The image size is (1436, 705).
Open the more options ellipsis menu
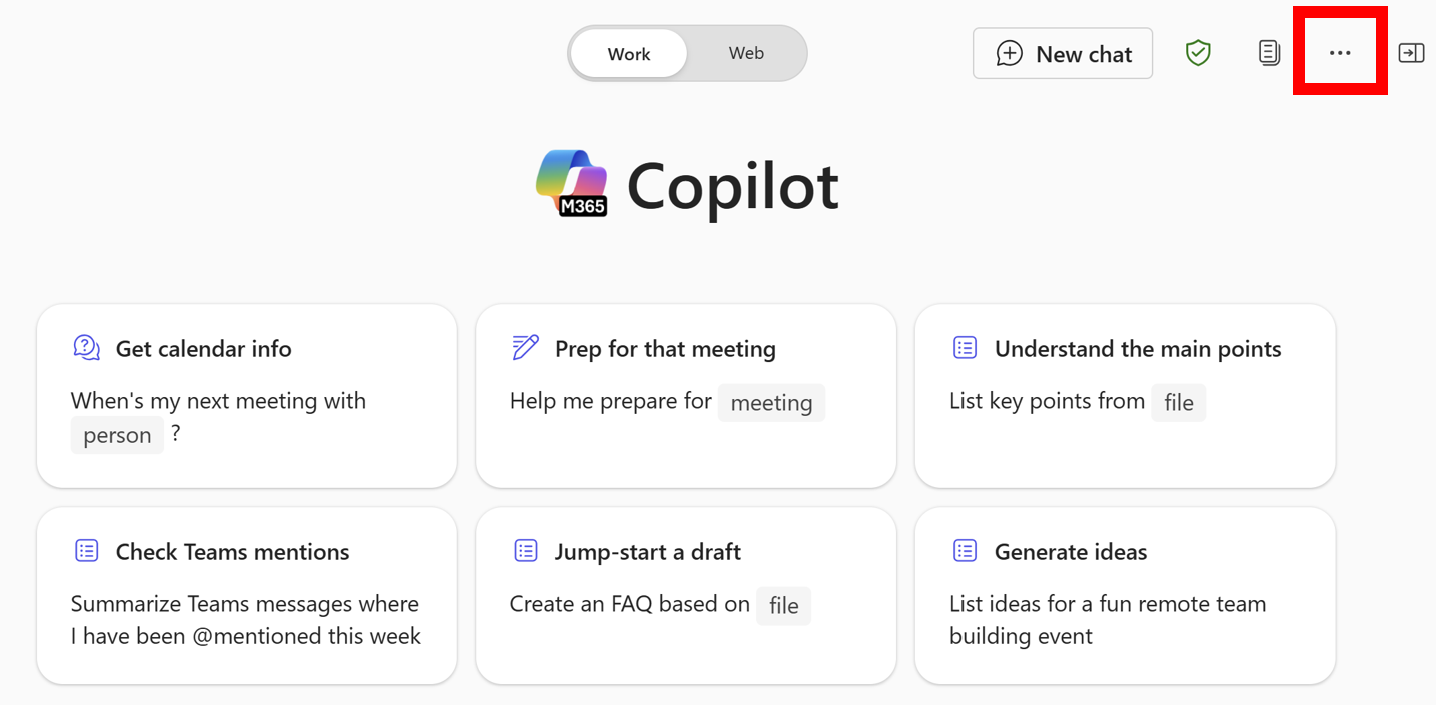1340,52
